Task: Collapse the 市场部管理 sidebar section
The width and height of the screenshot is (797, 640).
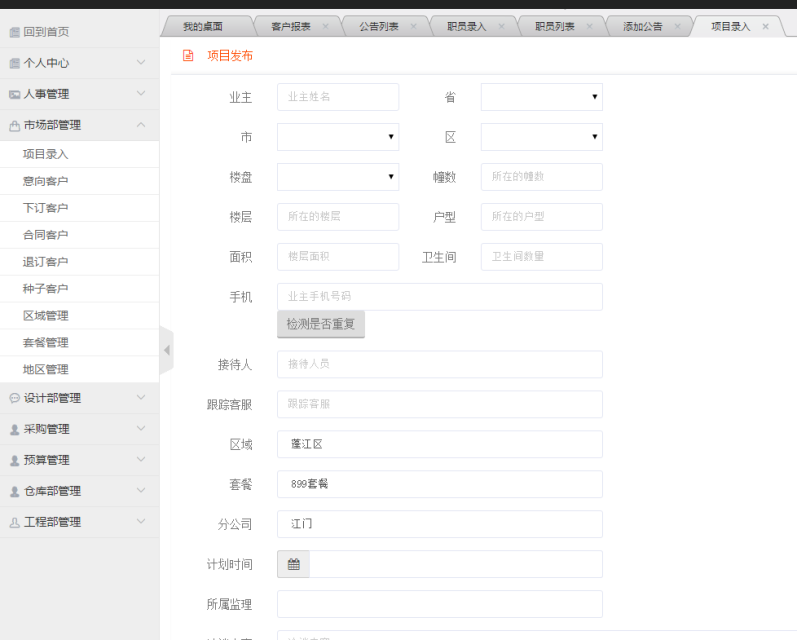Action: pyautogui.click(x=140, y=125)
